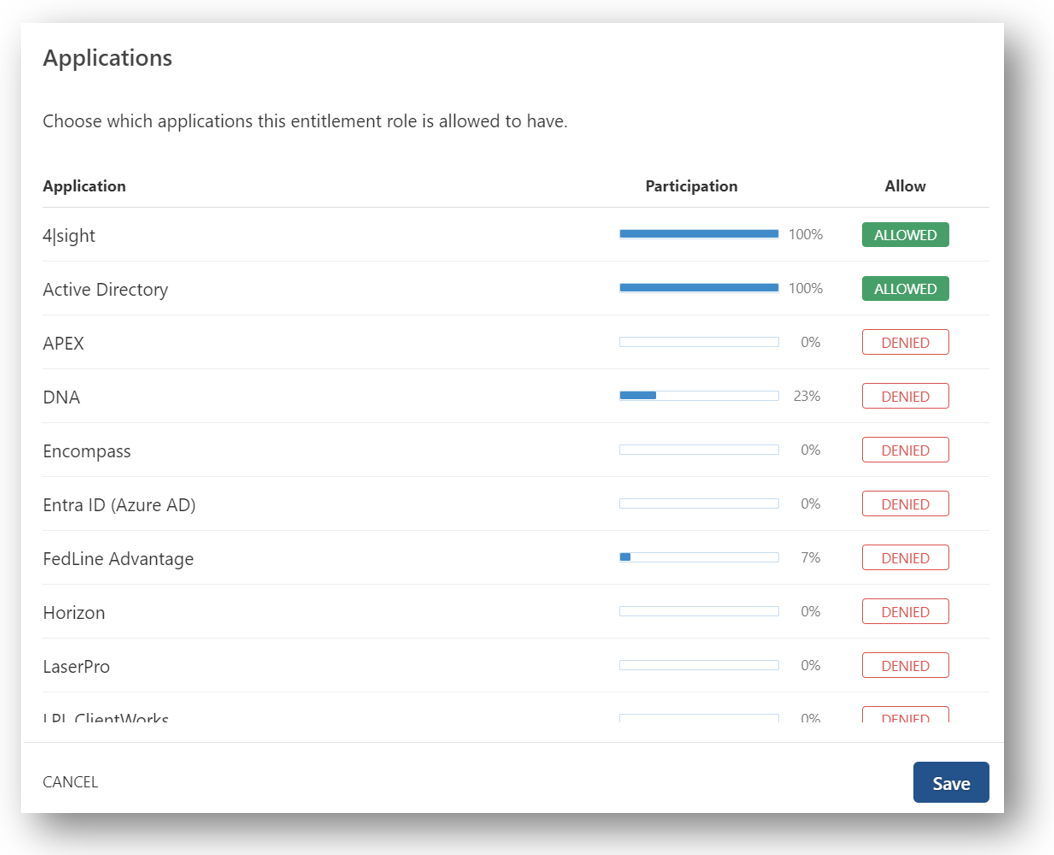Toggle DENIED badge for FedLine Advantage

coord(905,558)
